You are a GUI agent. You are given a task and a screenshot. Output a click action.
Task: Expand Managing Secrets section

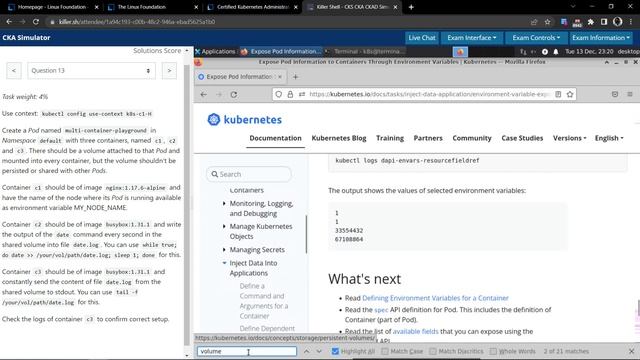(224, 249)
